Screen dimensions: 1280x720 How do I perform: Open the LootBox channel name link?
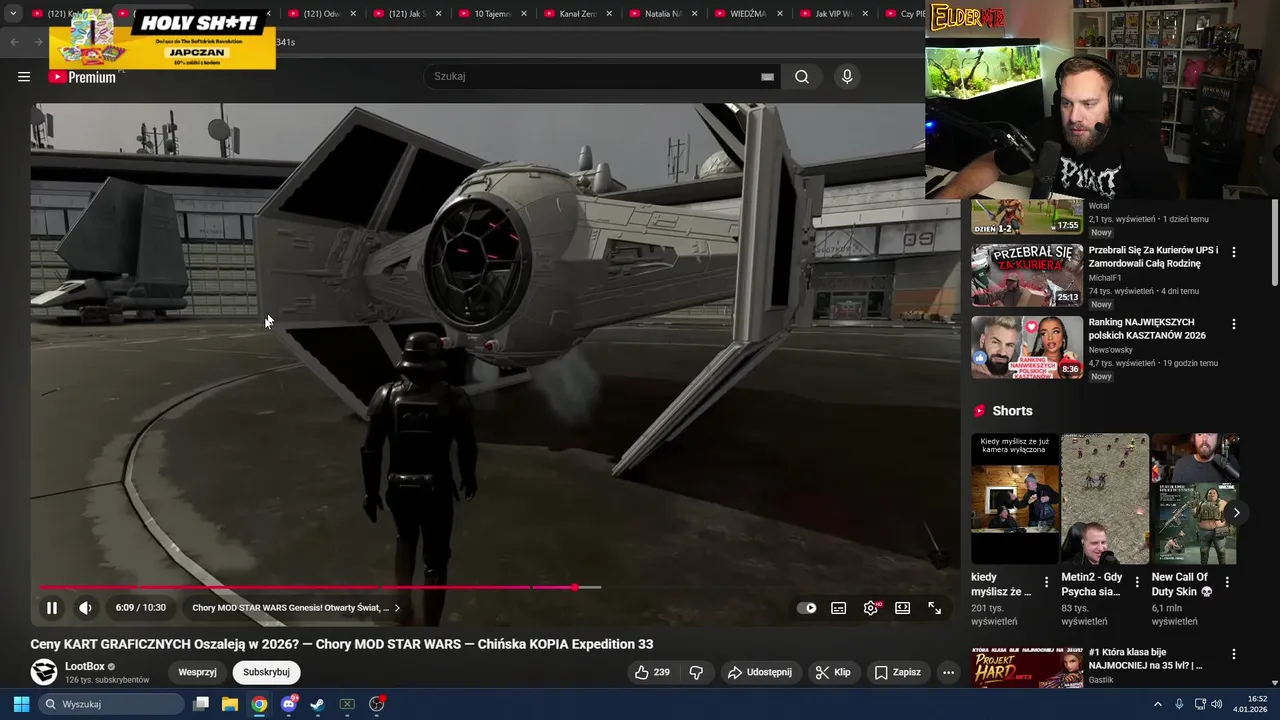click(84, 666)
